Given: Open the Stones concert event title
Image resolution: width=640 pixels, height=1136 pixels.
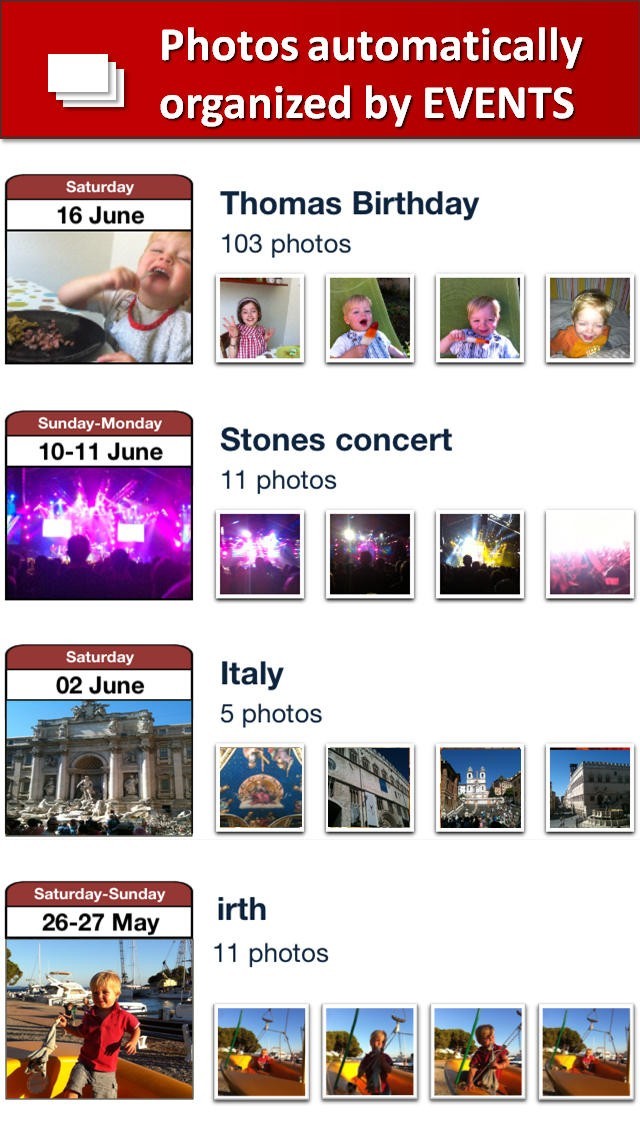Looking at the screenshot, I should tap(336, 440).
